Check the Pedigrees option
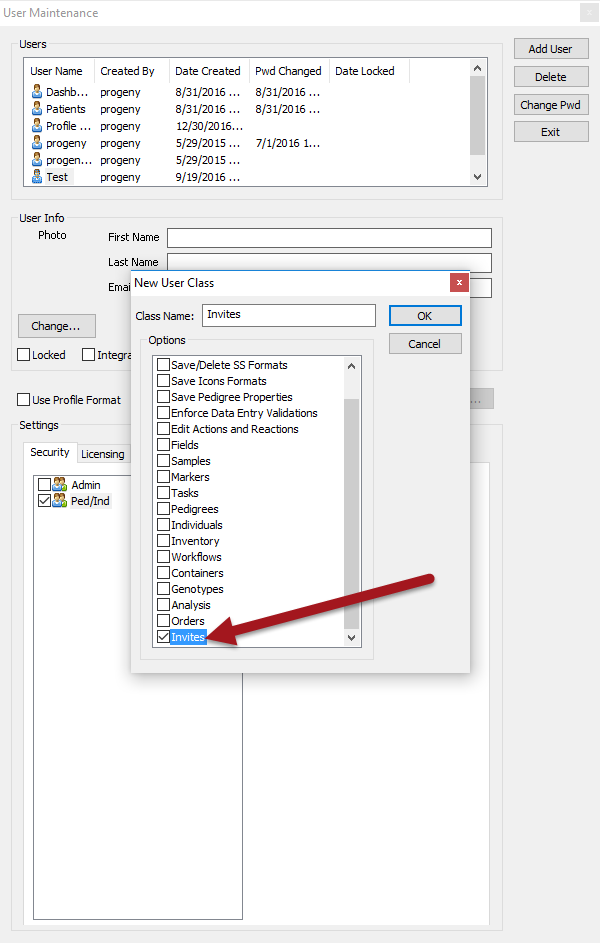 pyautogui.click(x=163, y=509)
